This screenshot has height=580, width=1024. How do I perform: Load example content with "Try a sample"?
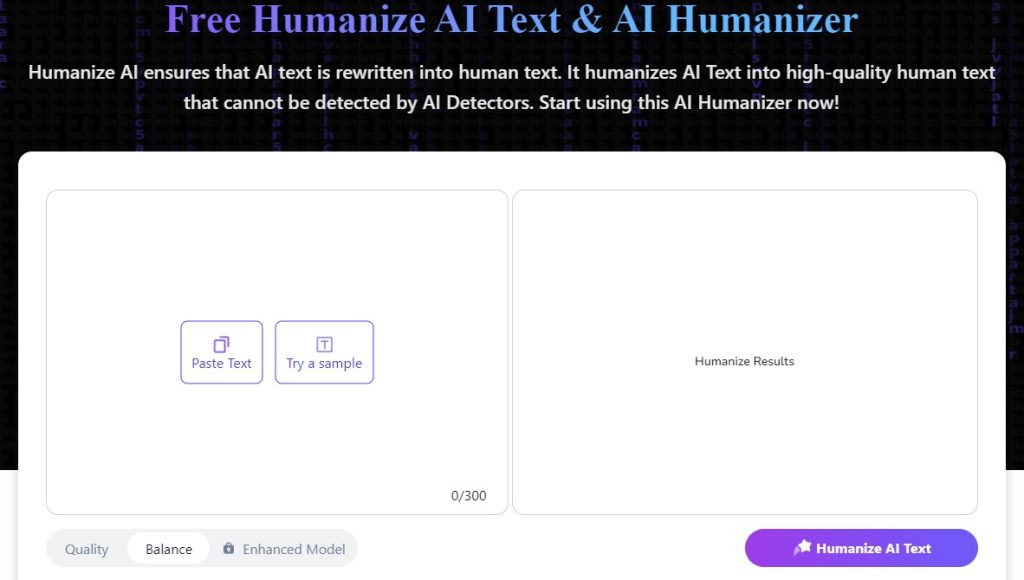click(324, 352)
